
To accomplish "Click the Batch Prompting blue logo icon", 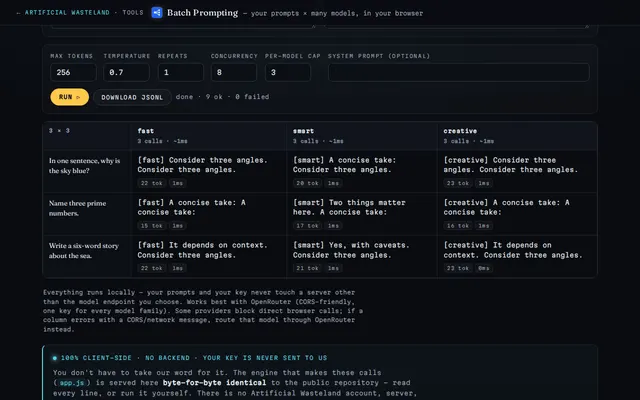I will pos(157,13).
